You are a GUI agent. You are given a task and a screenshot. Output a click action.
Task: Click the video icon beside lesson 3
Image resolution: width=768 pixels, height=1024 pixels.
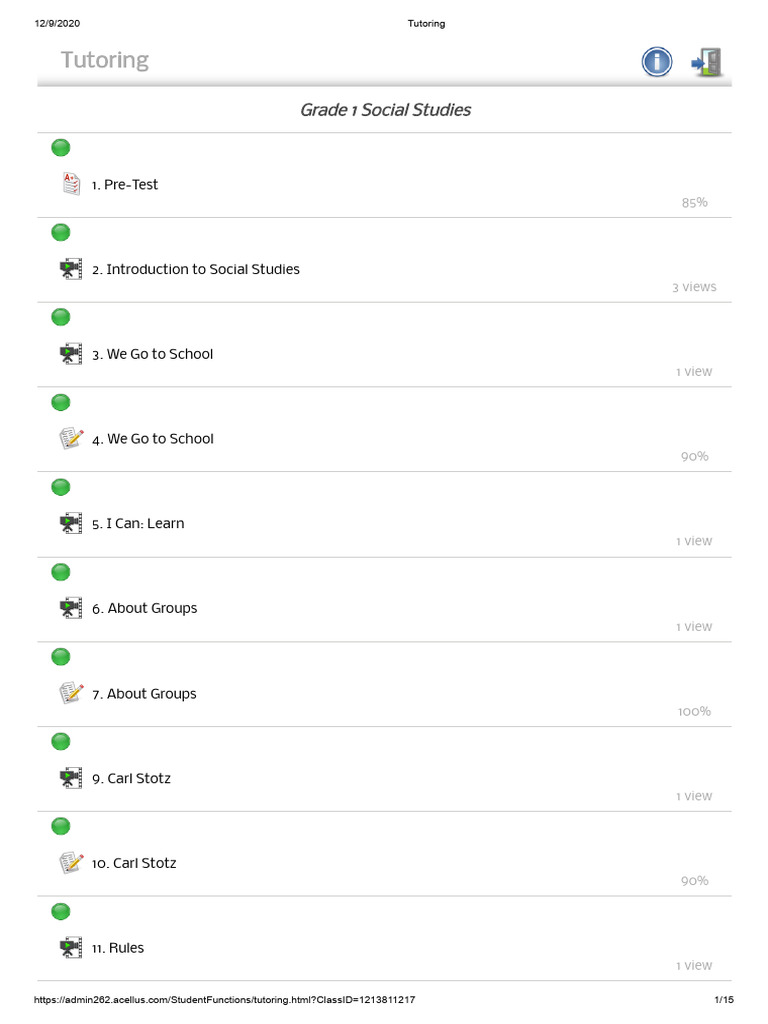point(70,353)
